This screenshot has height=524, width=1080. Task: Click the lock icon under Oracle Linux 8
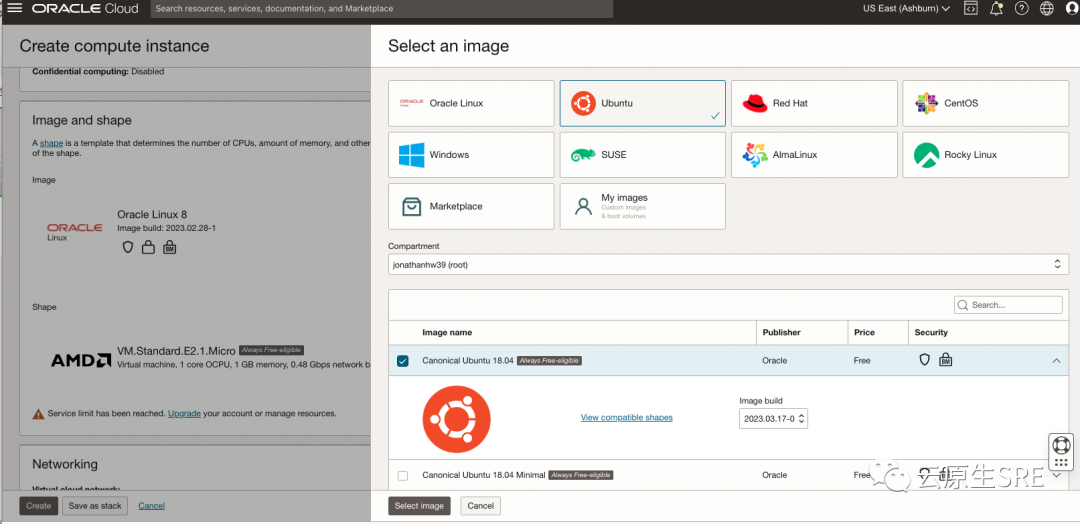point(148,247)
